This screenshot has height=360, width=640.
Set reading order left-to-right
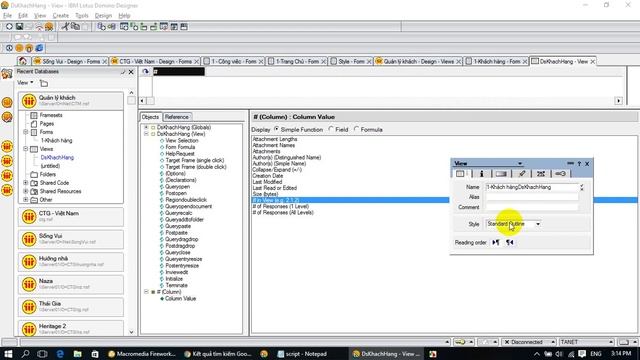point(496,242)
